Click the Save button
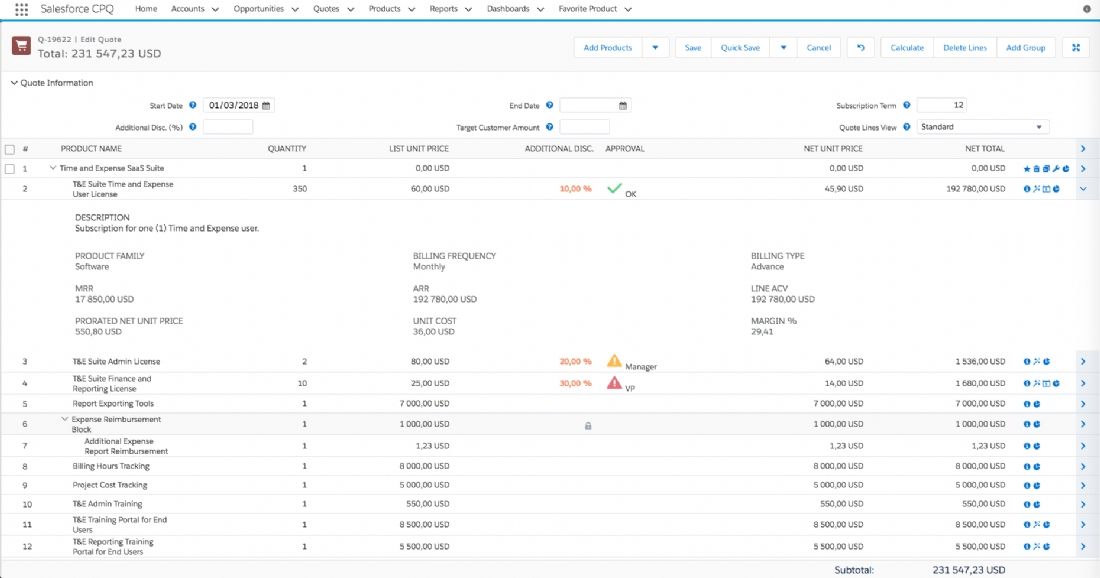The height and width of the screenshot is (578, 1100). pyautogui.click(x=693, y=48)
